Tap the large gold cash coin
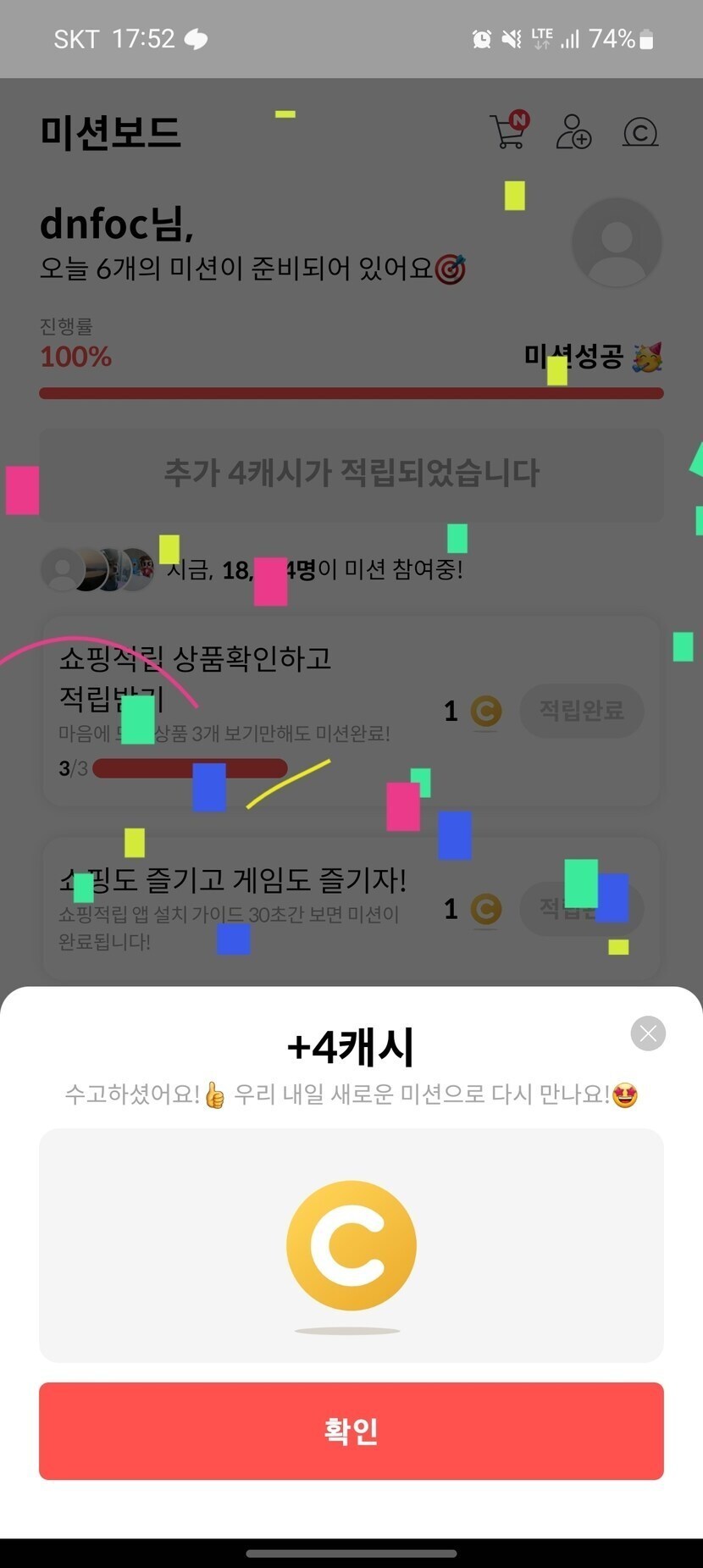This screenshot has height=1568, width=703. pos(351,1245)
